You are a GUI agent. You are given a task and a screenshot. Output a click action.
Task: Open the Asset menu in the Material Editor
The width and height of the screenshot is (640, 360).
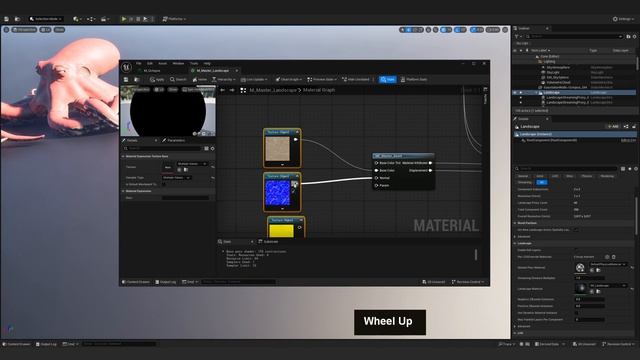pos(162,64)
